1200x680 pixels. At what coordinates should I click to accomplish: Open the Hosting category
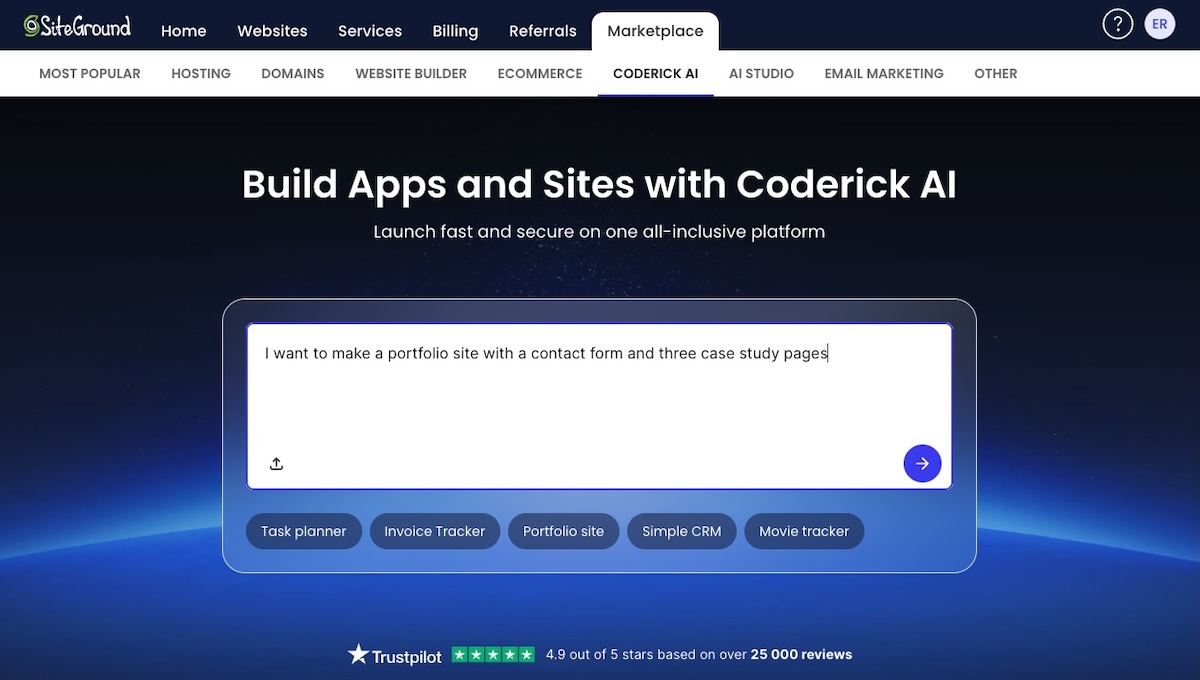201,73
